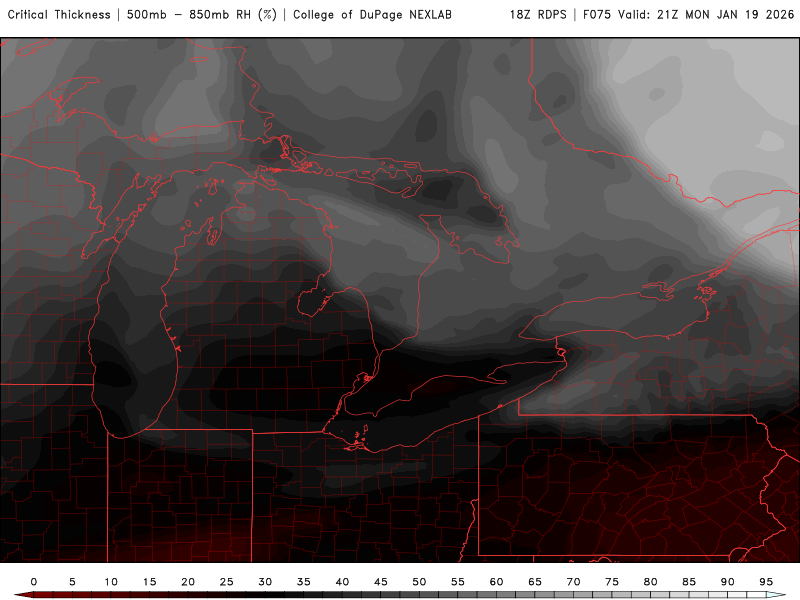The height and width of the screenshot is (600, 800).
Task: Pick the dark red swatch below "5"
Action: pyautogui.click(x=82, y=595)
